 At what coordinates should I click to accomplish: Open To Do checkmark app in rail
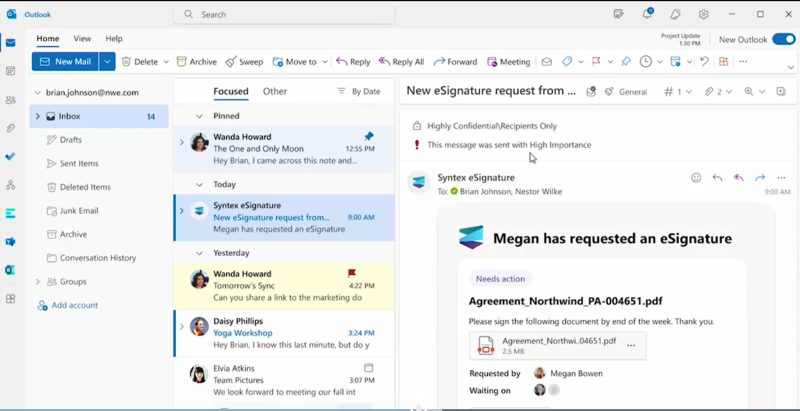click(x=10, y=157)
